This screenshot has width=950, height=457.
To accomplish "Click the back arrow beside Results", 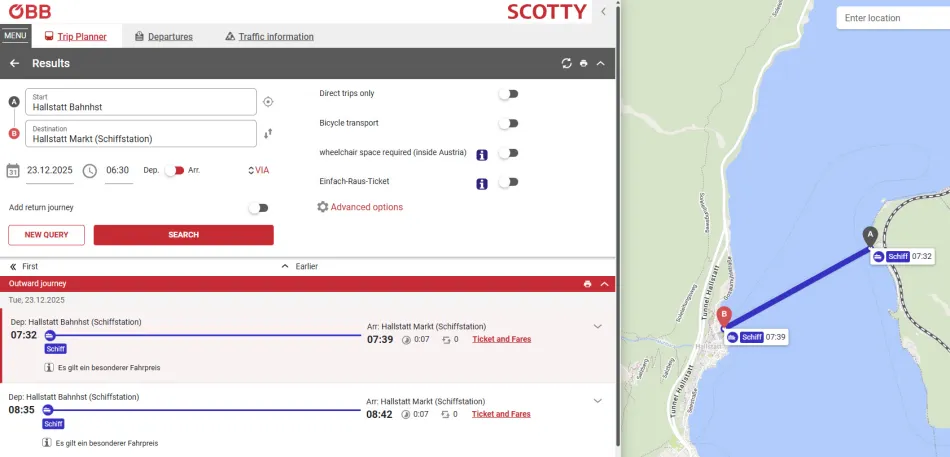I will tap(14, 63).
